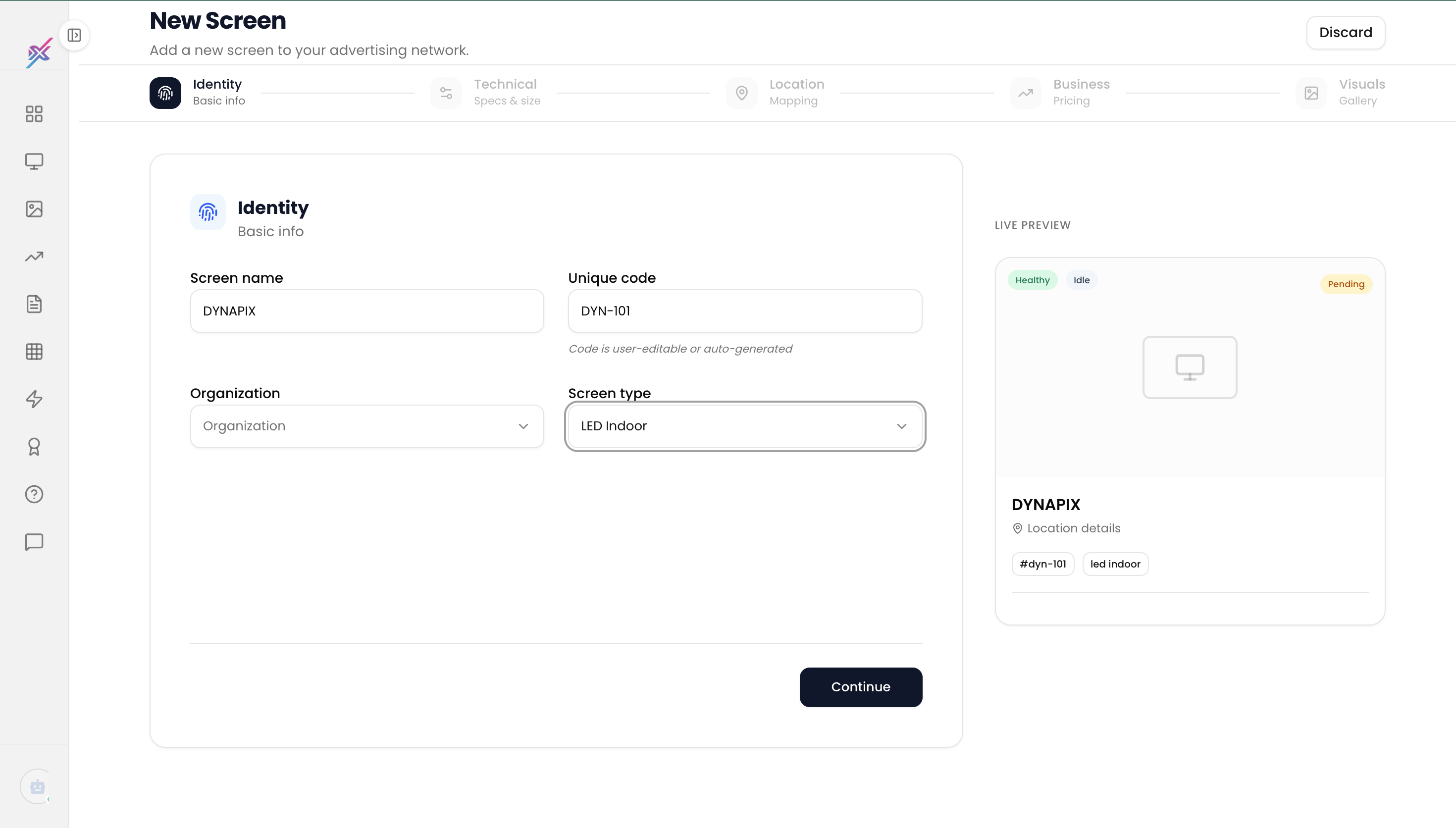This screenshot has width=1456, height=828.
Task: Click the preview monitor placeholder thumbnail
Action: click(x=1190, y=367)
